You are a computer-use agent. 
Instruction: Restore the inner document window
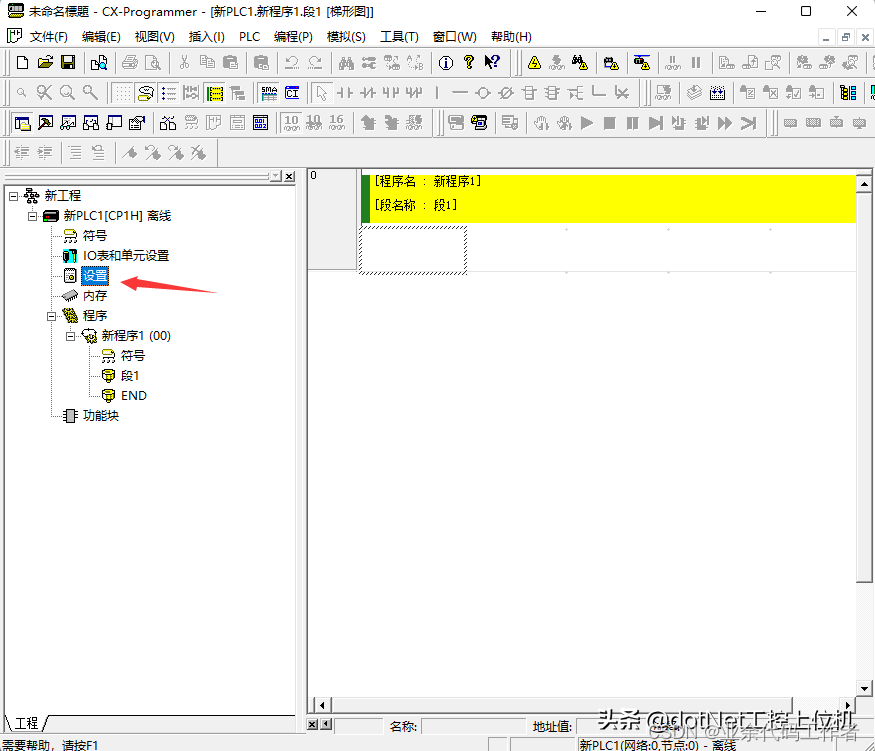(x=845, y=37)
